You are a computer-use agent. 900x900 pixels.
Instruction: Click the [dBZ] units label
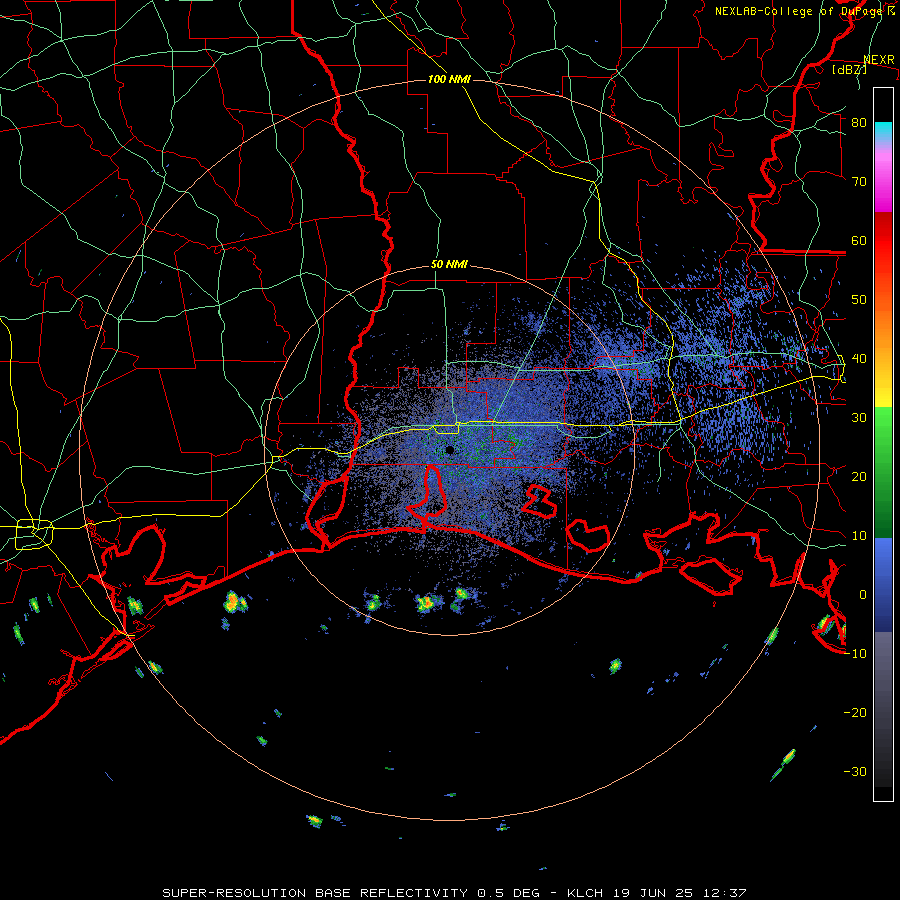tap(849, 69)
